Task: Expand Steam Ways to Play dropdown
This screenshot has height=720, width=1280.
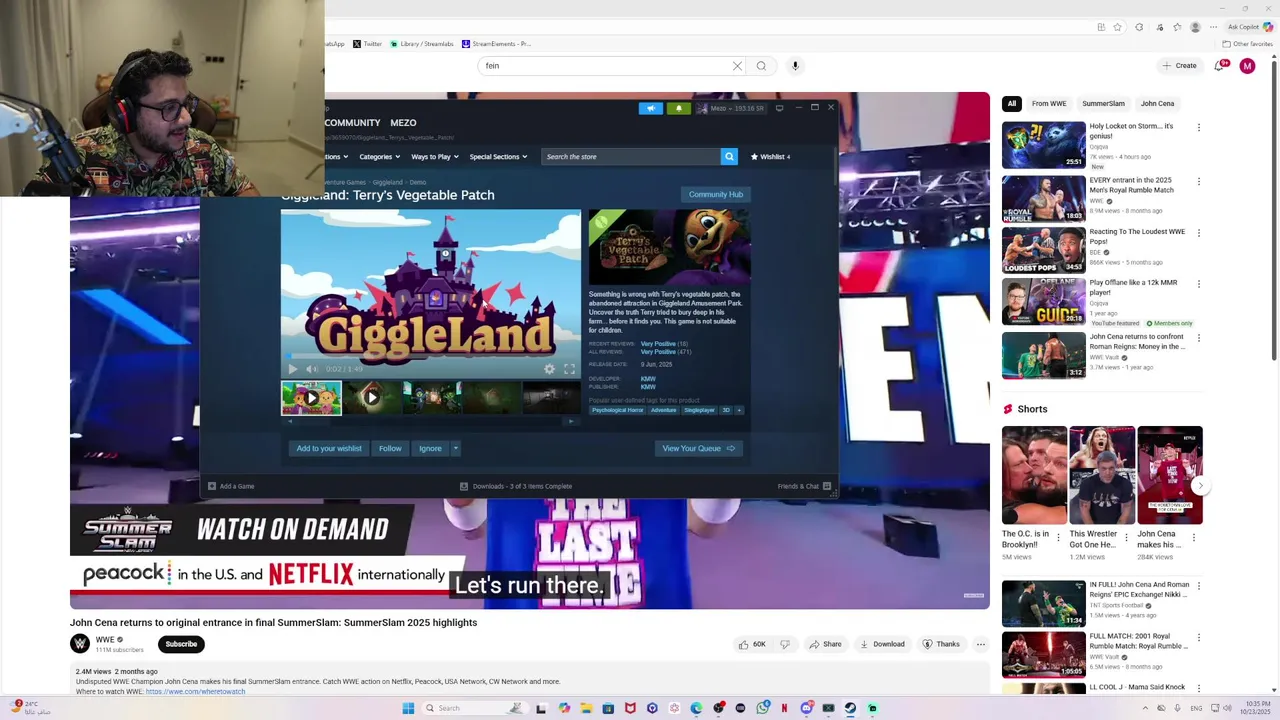Action: (x=434, y=157)
